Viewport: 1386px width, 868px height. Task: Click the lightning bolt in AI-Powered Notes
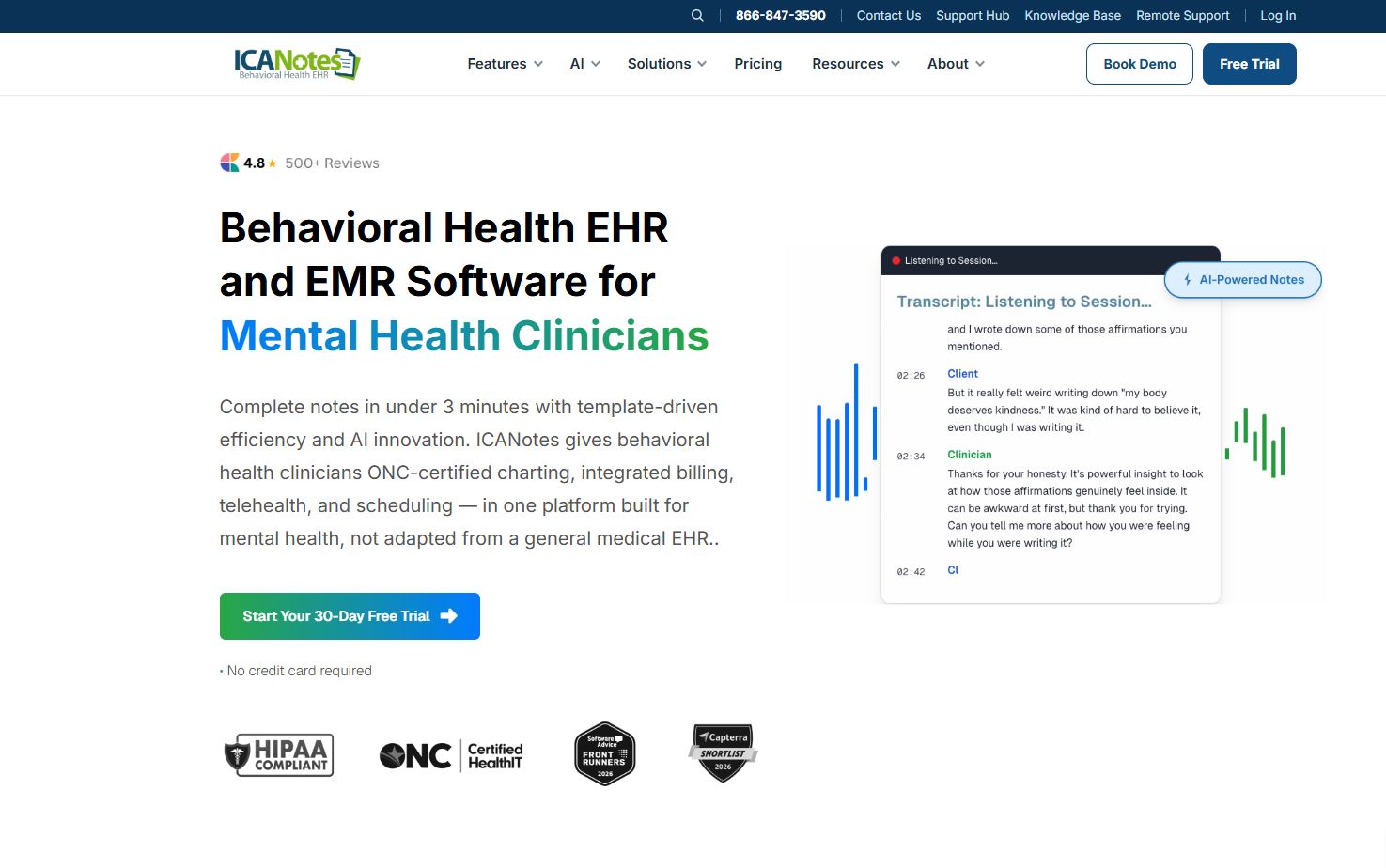(x=1188, y=280)
